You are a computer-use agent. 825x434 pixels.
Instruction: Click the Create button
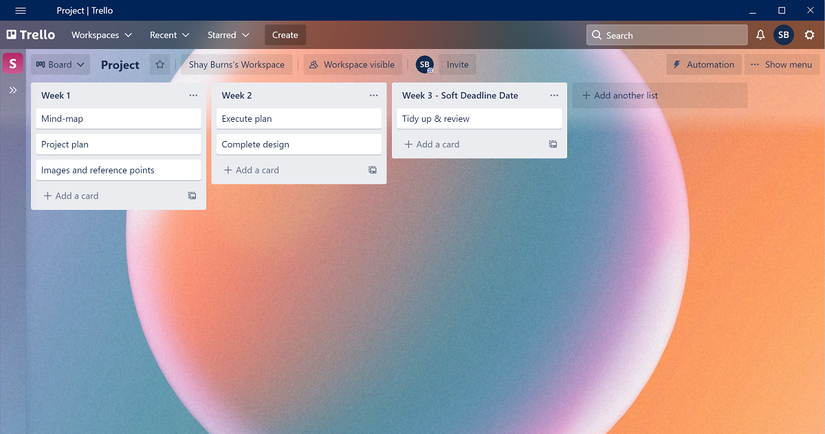pyautogui.click(x=285, y=35)
